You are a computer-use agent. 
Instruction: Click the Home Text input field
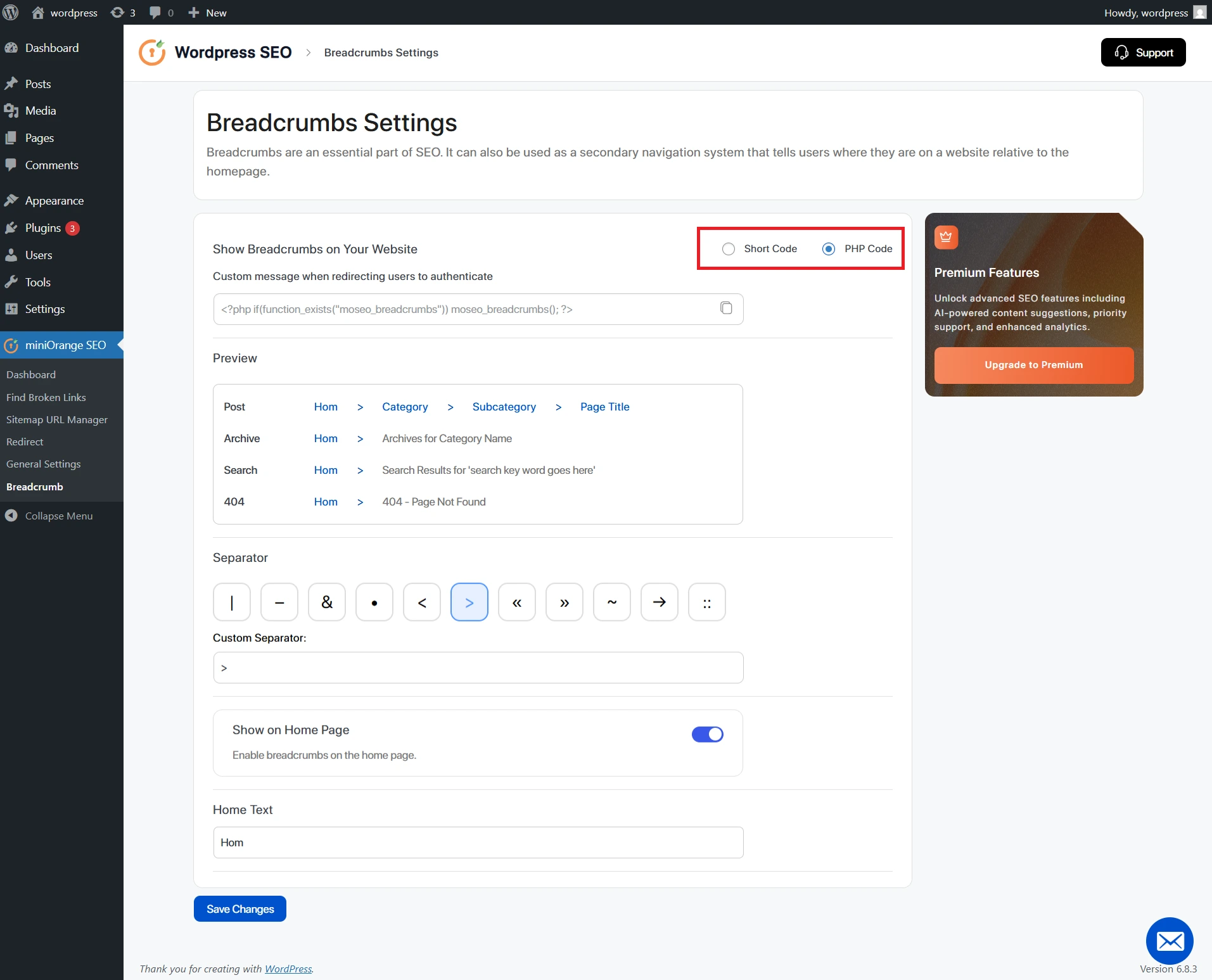coord(477,842)
